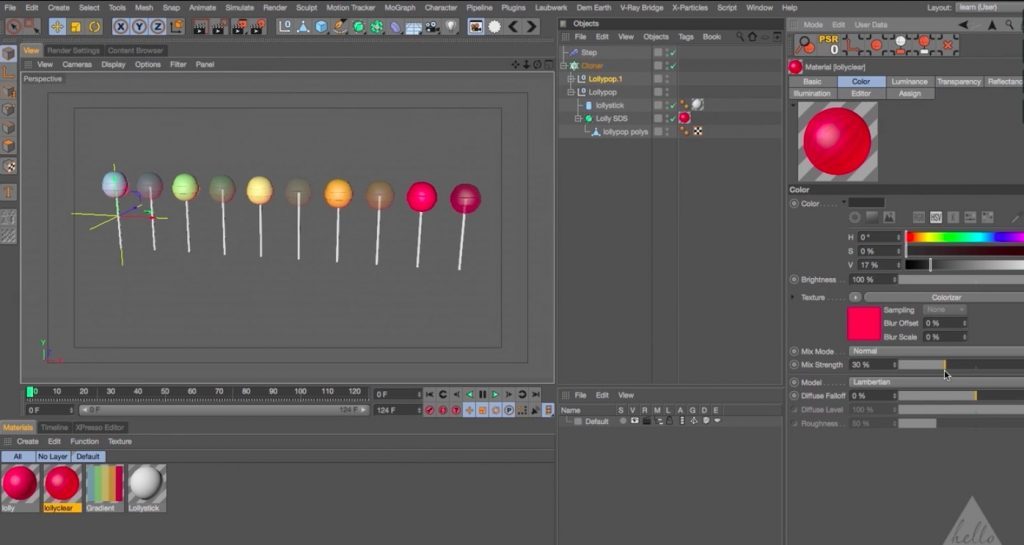Switch to the Timeline tab
Viewport: 1024px width, 545px height.
tap(54, 428)
